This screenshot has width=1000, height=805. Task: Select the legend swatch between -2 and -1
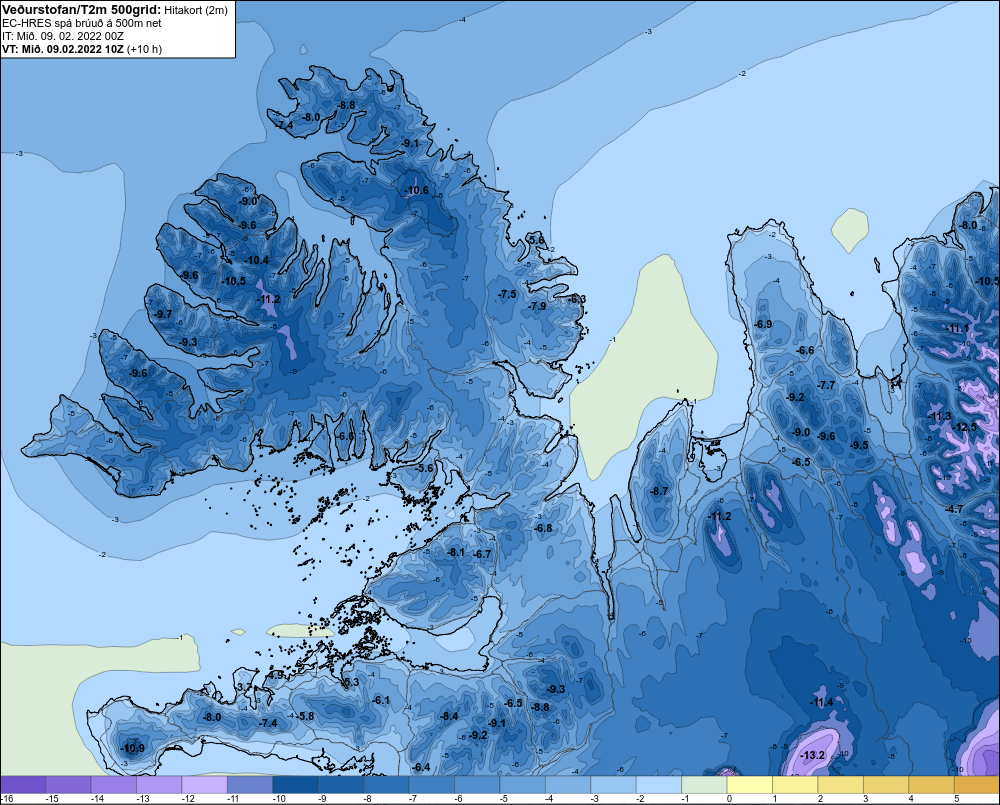tap(659, 785)
